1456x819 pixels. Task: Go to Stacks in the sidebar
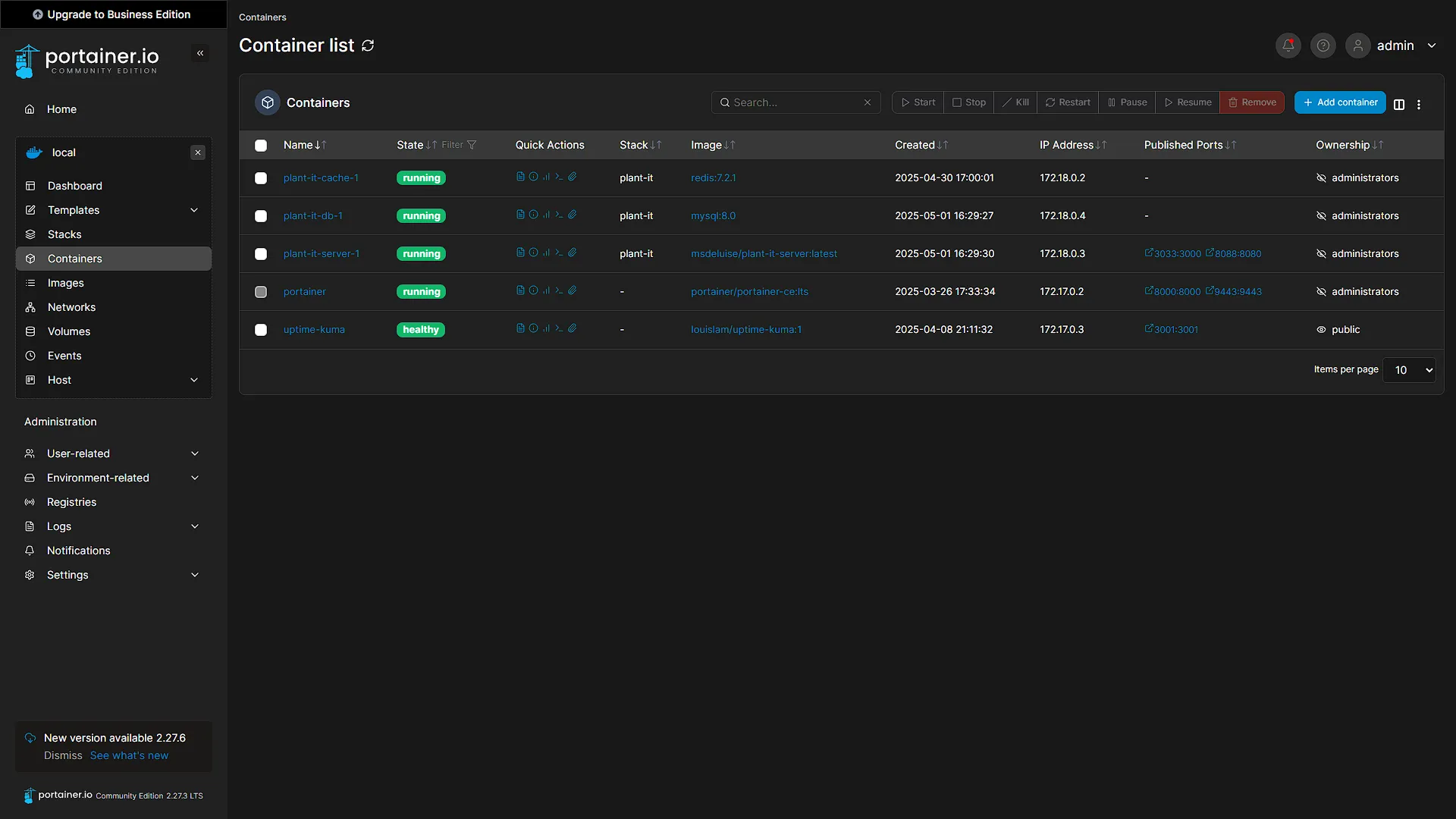pyautogui.click(x=114, y=234)
